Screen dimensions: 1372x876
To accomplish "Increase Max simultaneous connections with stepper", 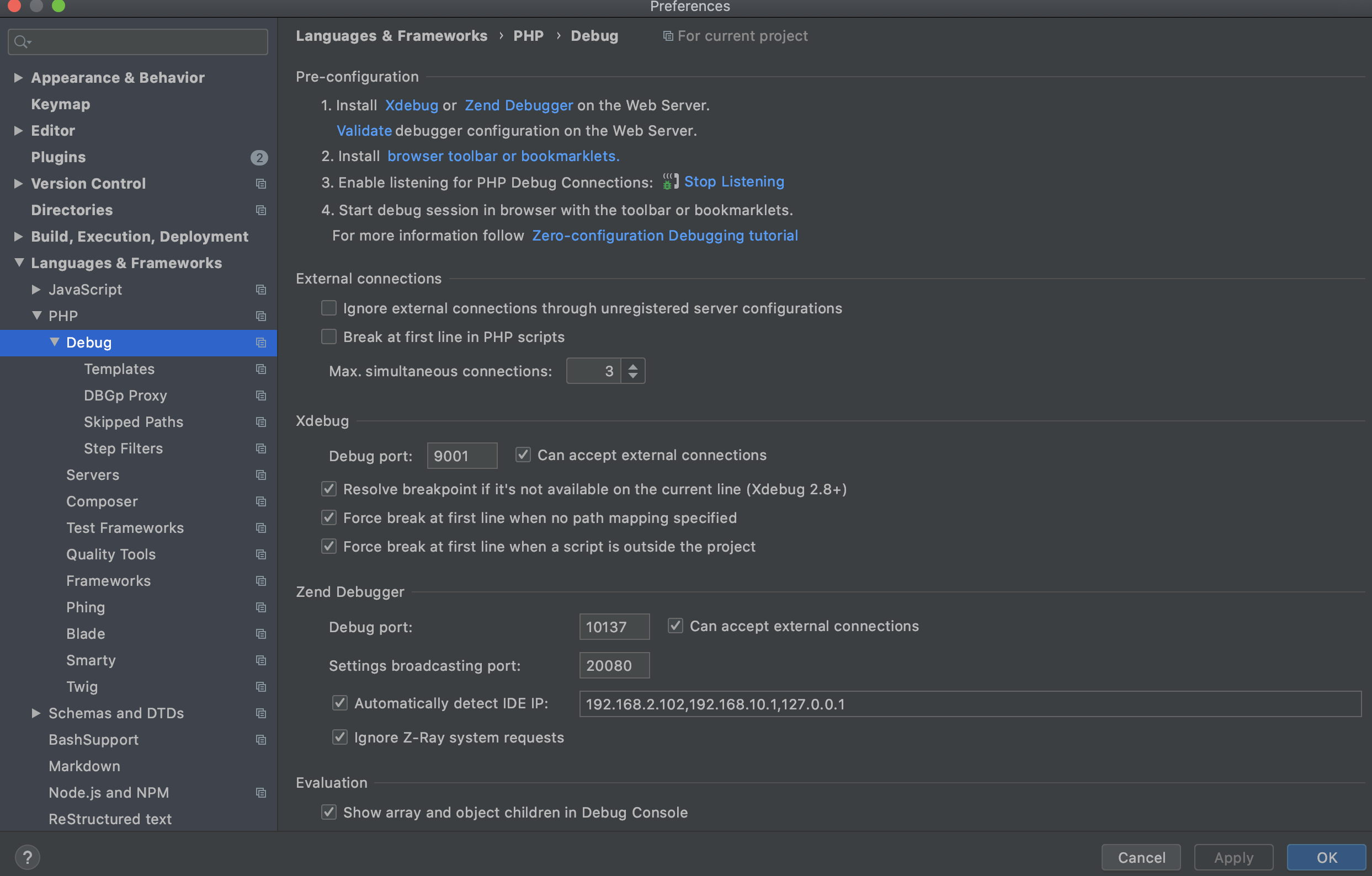I will point(632,366).
